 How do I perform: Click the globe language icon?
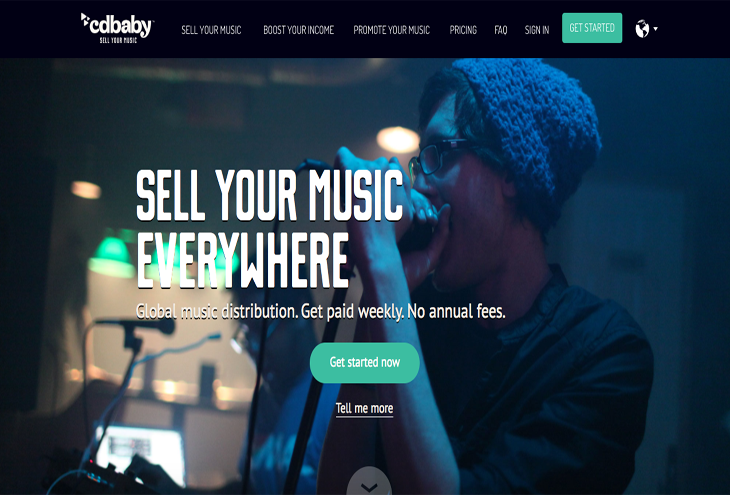(x=642, y=29)
